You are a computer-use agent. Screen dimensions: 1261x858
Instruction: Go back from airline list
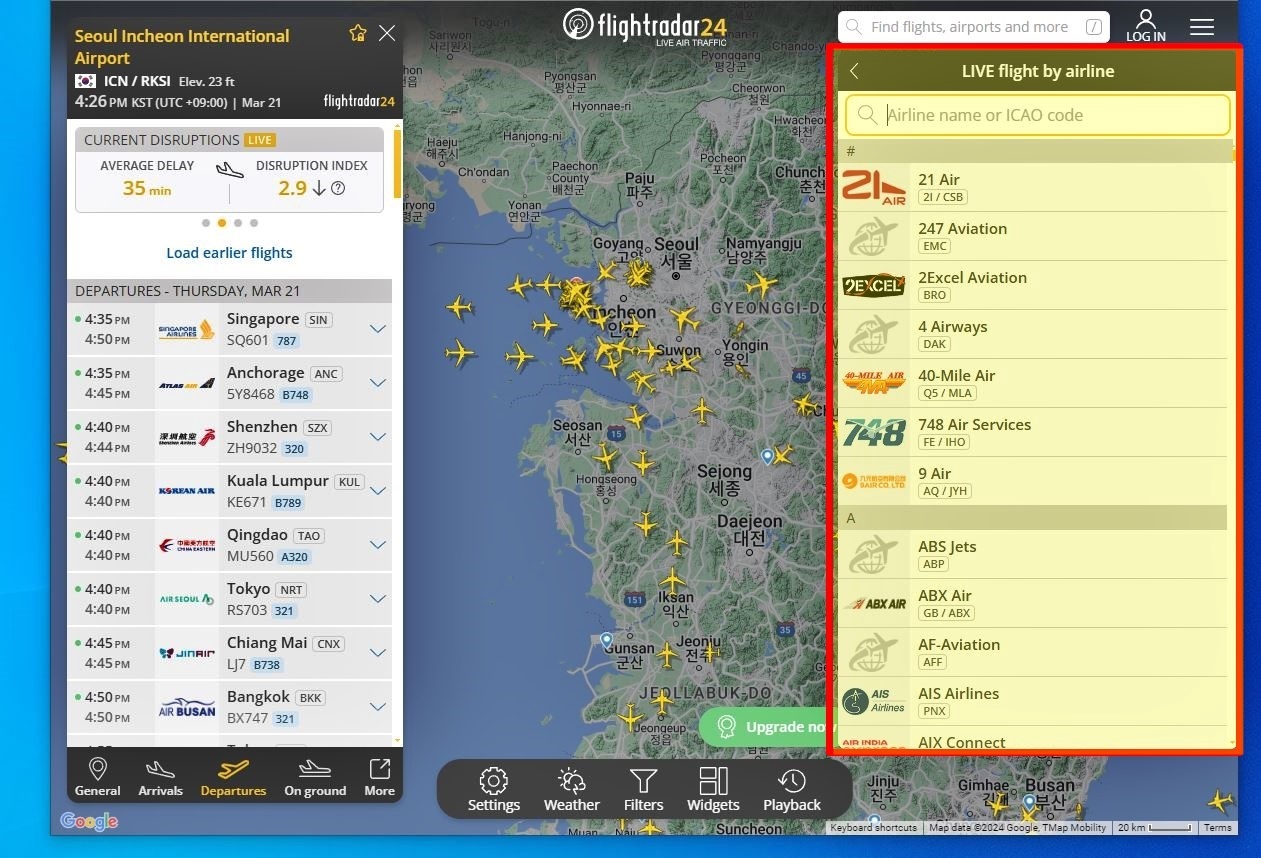pos(854,71)
